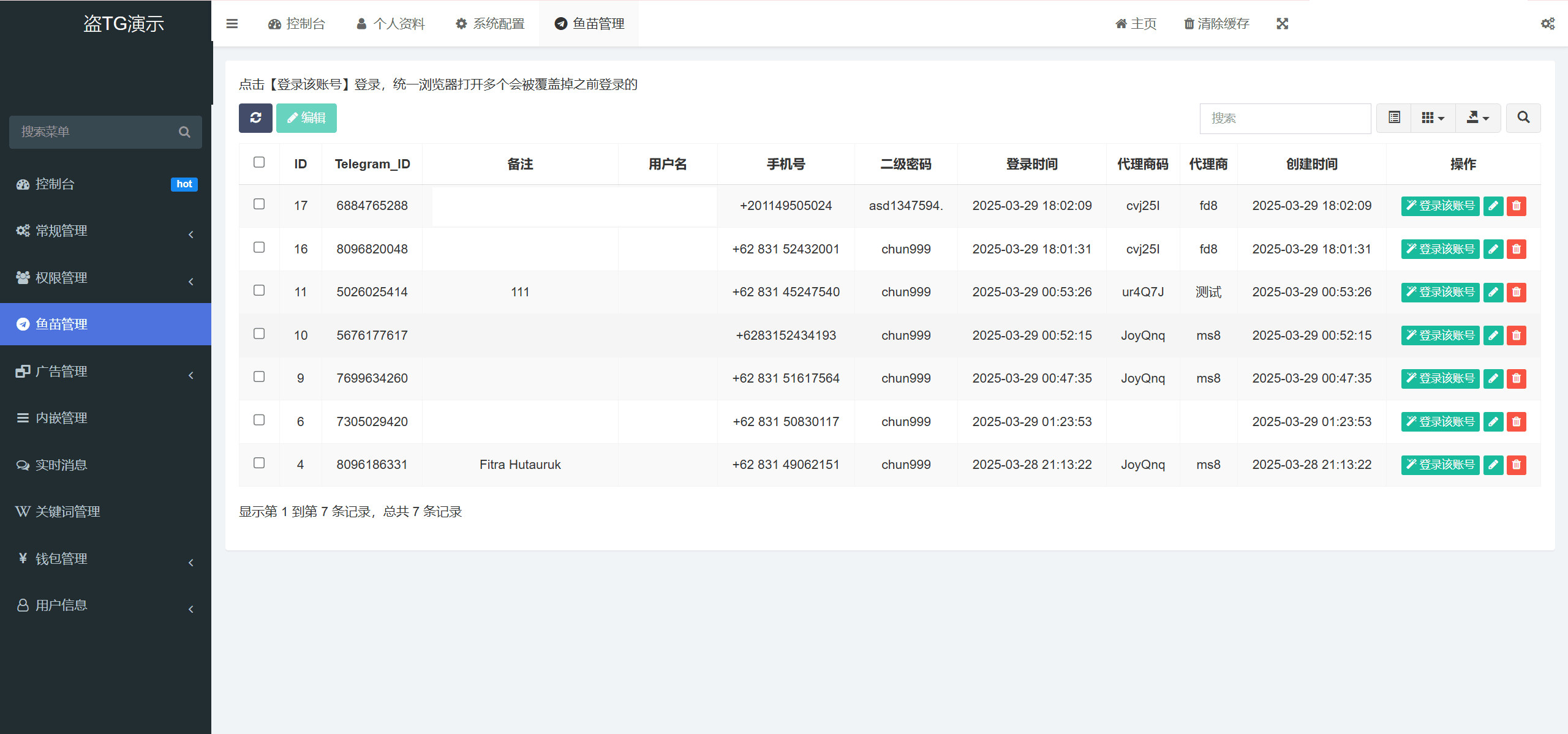Click the 搜索 search input field

(1284, 118)
